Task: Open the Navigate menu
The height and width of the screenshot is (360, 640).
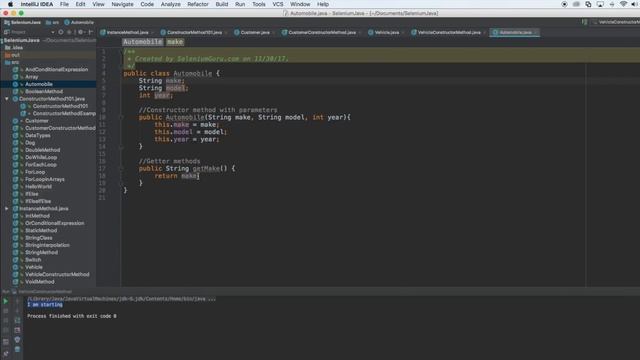Action: [122, 4]
